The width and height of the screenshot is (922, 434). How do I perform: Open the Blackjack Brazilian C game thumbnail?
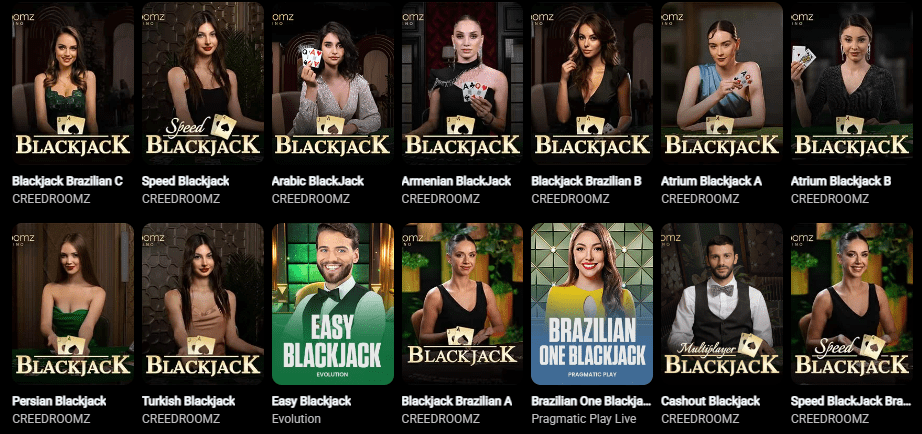pyautogui.click(x=73, y=83)
